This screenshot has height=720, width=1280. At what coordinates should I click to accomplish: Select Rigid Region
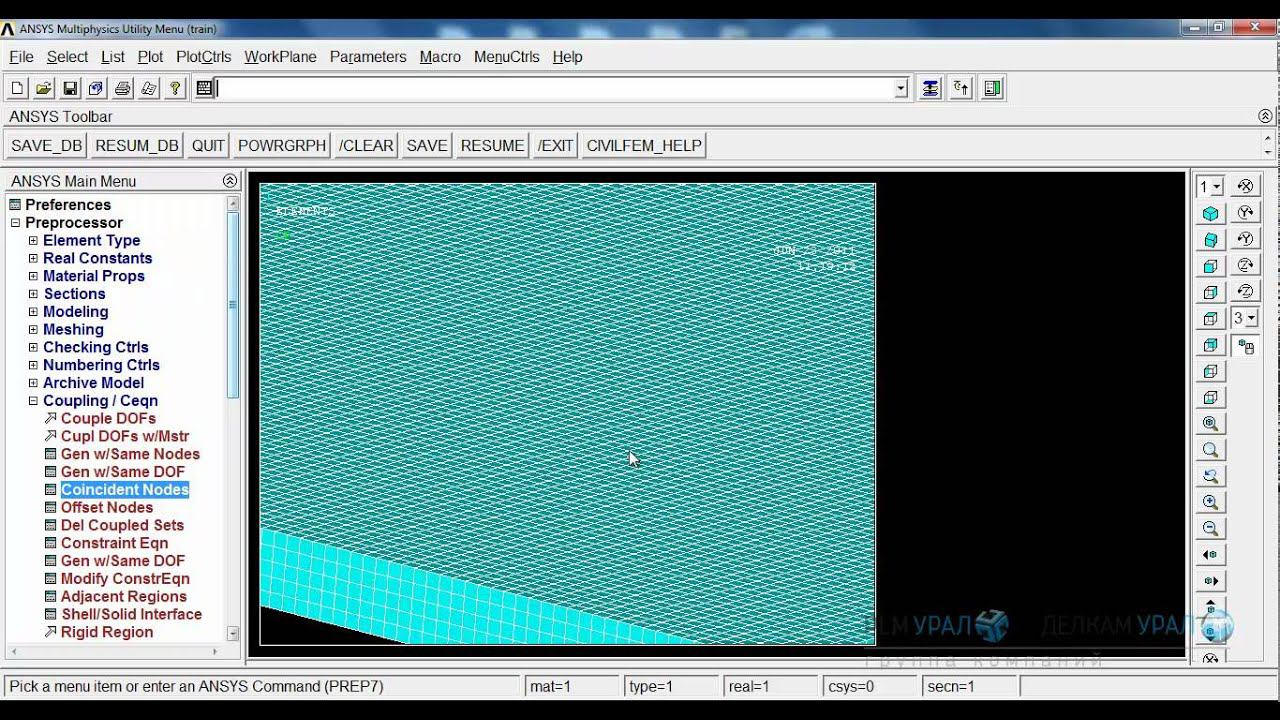coord(107,633)
